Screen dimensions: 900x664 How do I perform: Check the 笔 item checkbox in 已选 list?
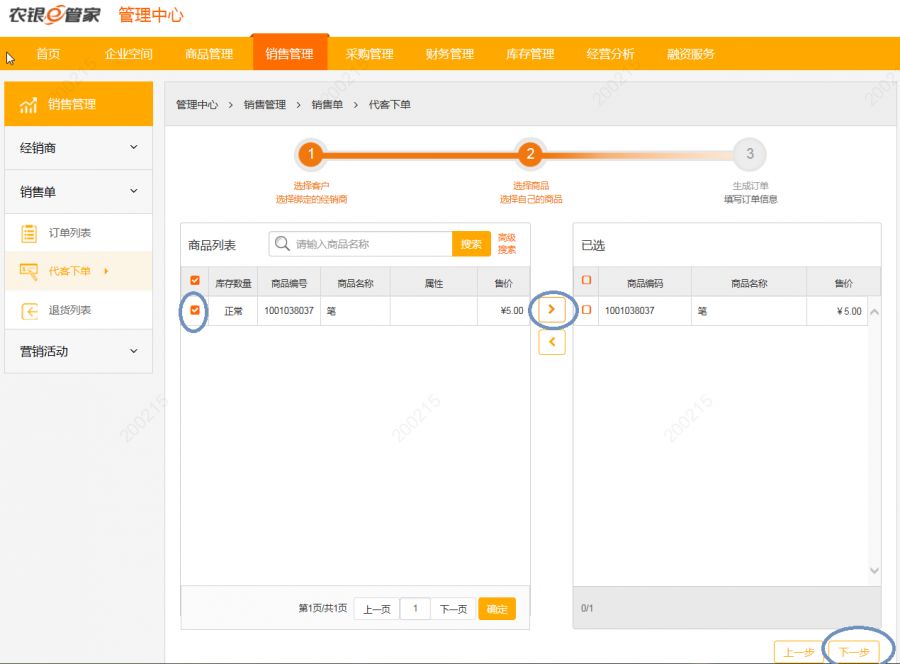(x=587, y=310)
